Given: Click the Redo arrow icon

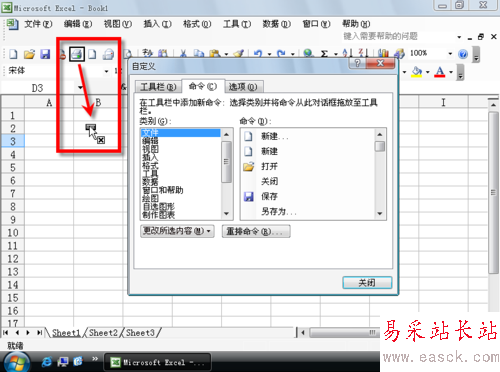Looking at the screenshot, I should tap(282, 53).
